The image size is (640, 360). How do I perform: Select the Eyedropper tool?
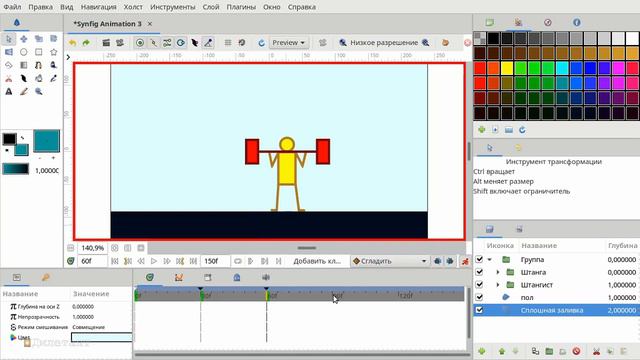53,78
